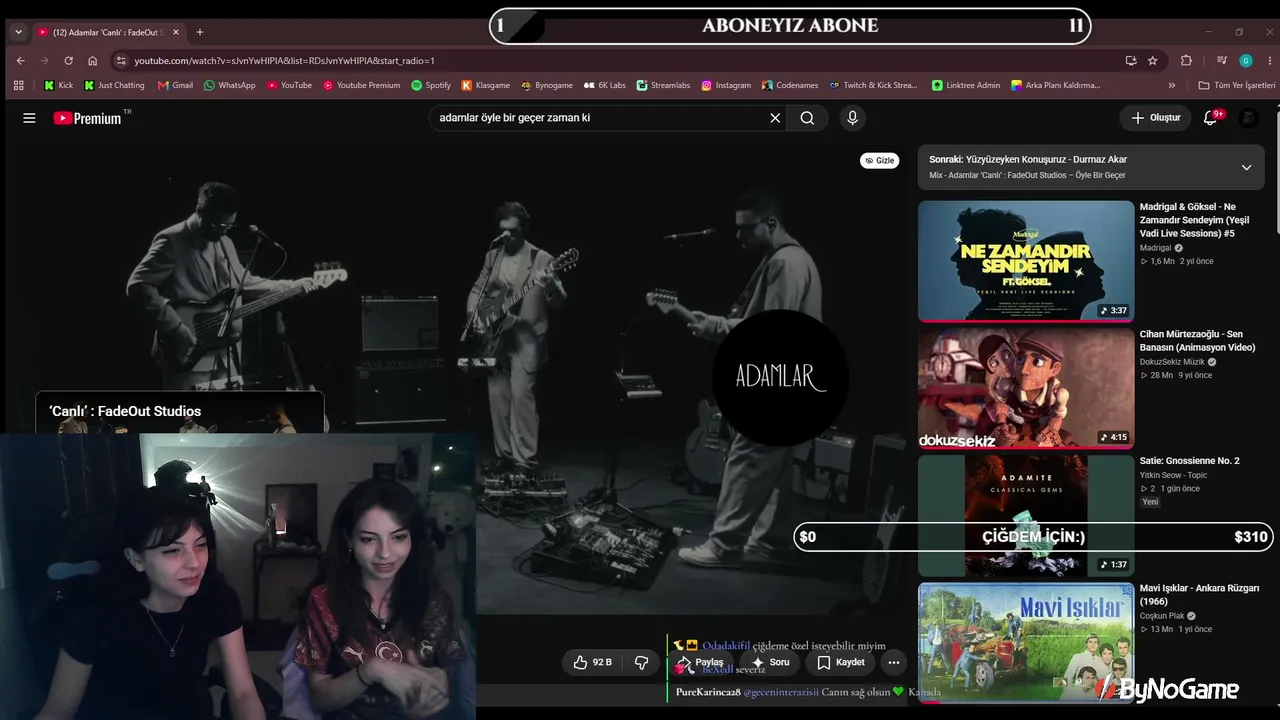View site information in address bar
The height and width of the screenshot is (720, 1280).
(121, 60)
